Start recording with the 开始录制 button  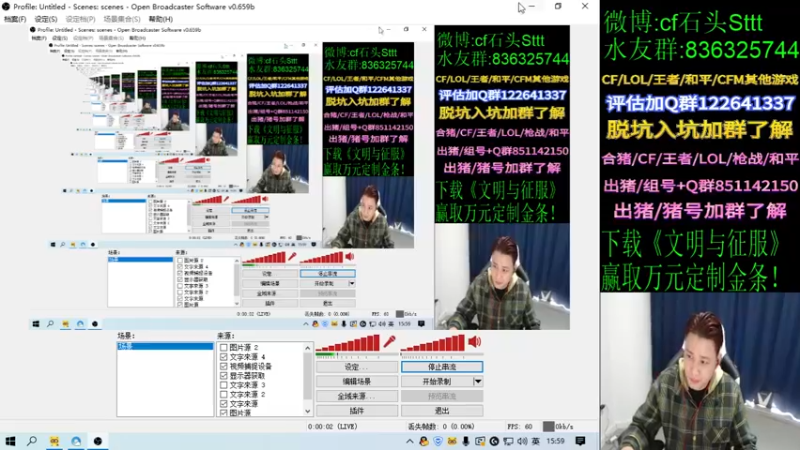coord(437,381)
